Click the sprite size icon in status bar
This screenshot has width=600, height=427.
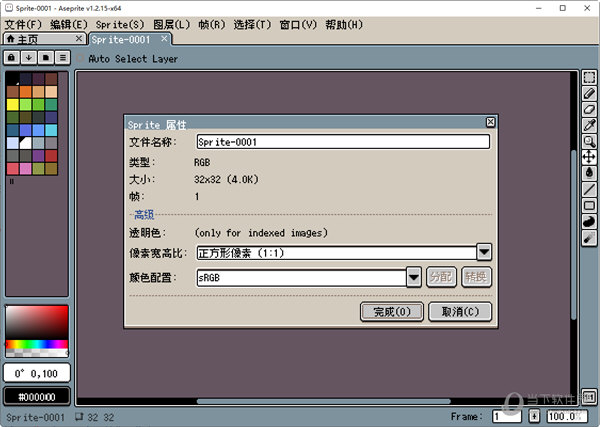79,416
